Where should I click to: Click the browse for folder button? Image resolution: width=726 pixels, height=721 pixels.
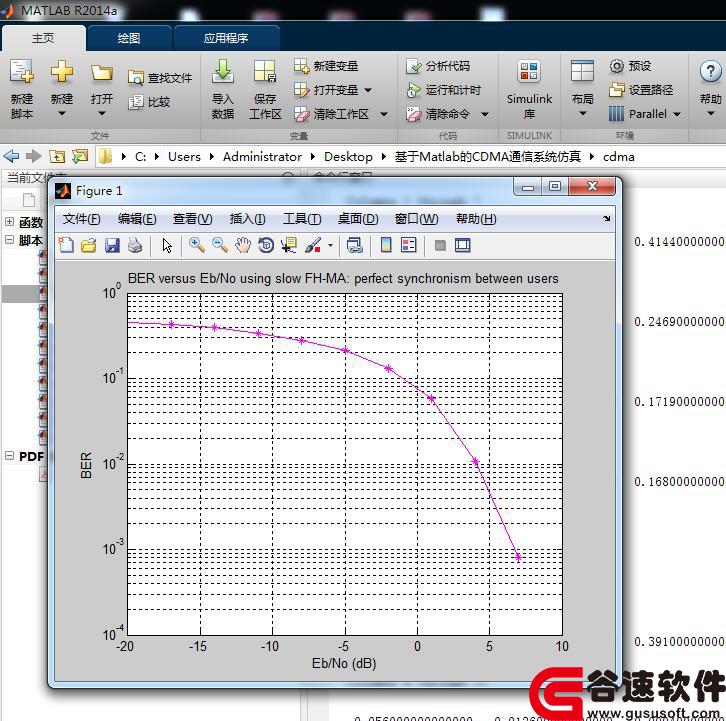coord(80,157)
